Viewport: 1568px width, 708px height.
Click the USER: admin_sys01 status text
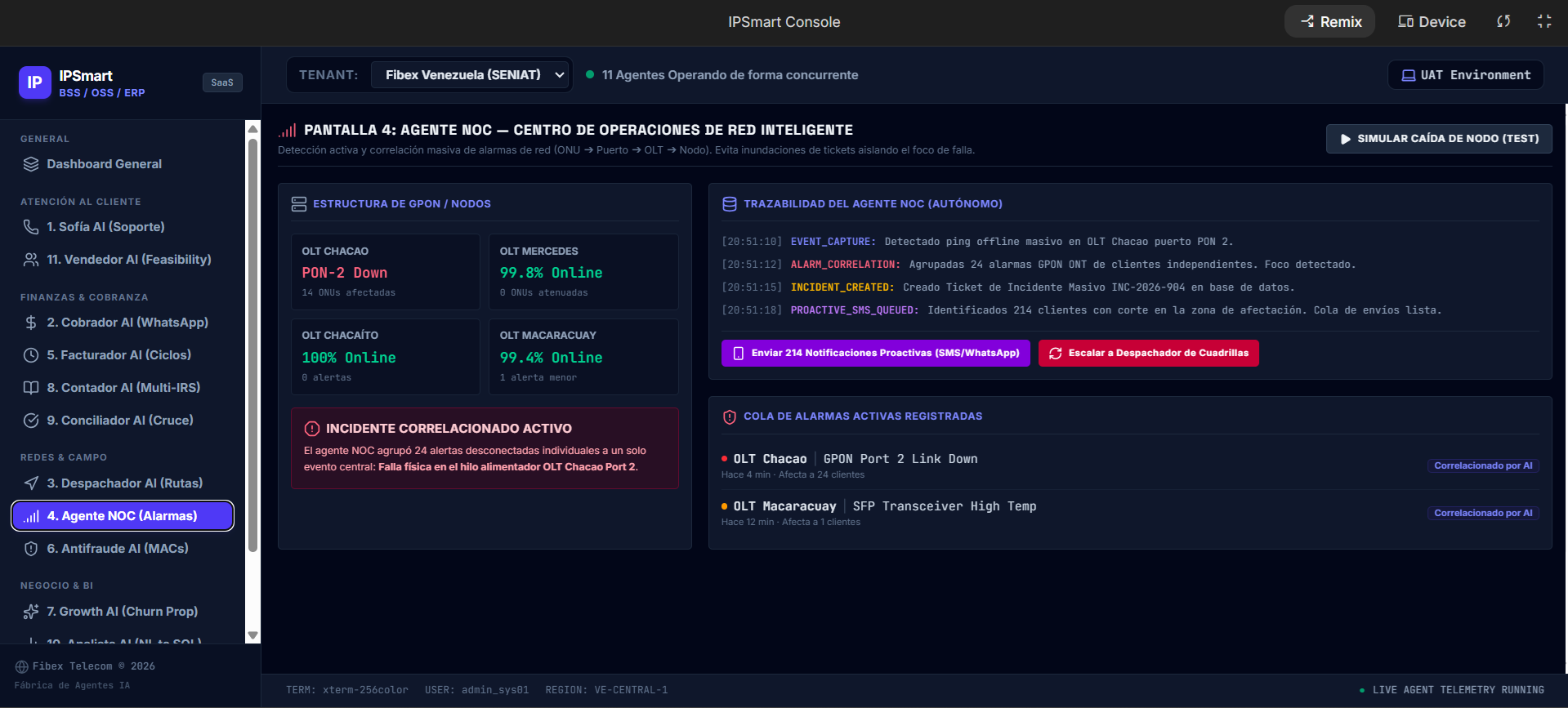(477, 690)
